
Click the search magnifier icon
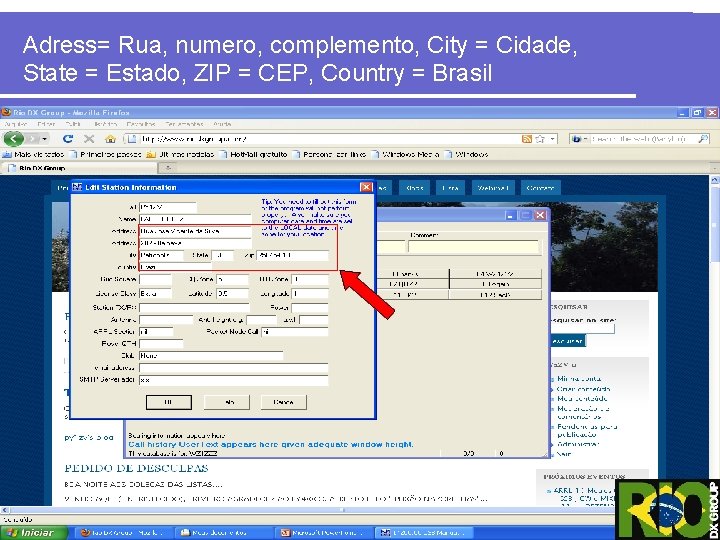(x=703, y=139)
